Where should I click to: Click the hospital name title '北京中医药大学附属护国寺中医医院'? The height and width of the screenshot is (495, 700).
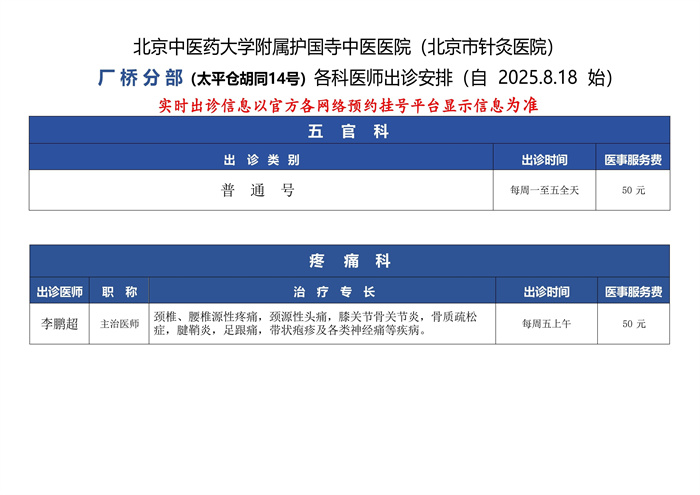(272, 47)
